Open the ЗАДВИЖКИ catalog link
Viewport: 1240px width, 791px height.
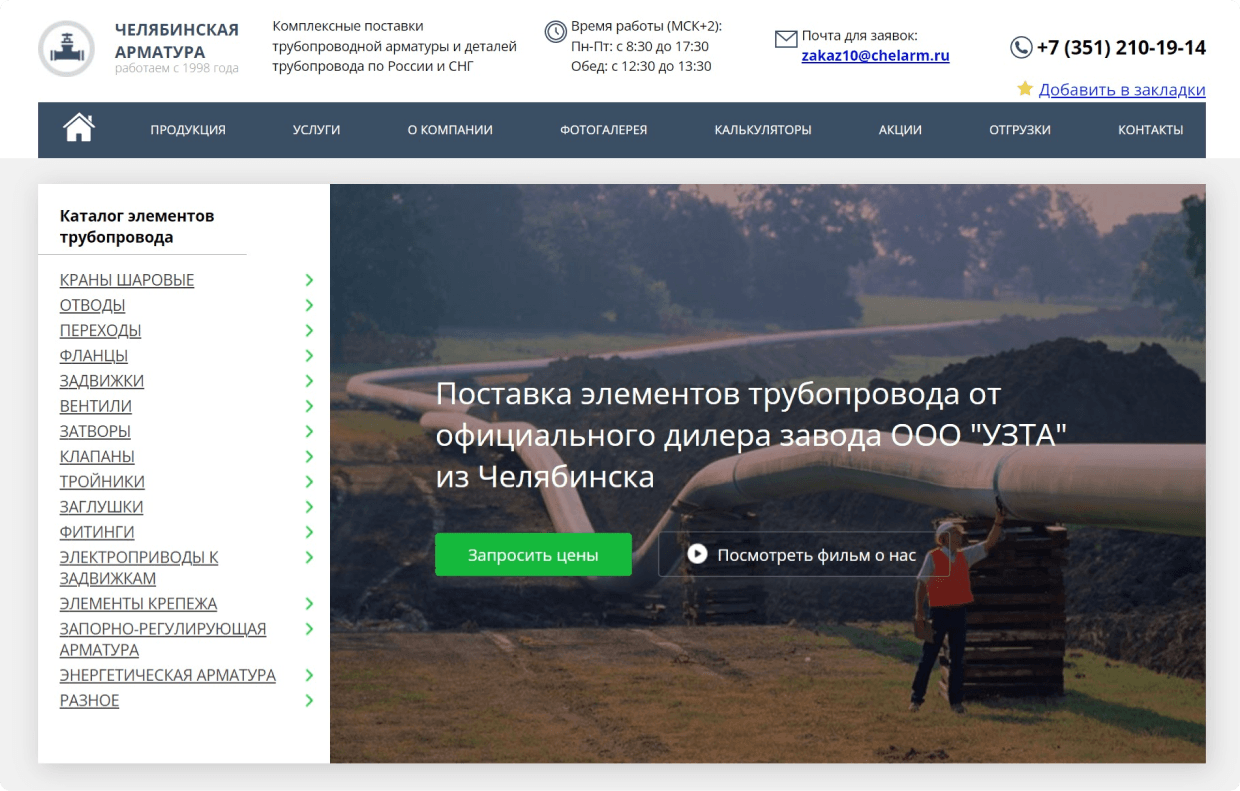pyautogui.click(x=102, y=381)
